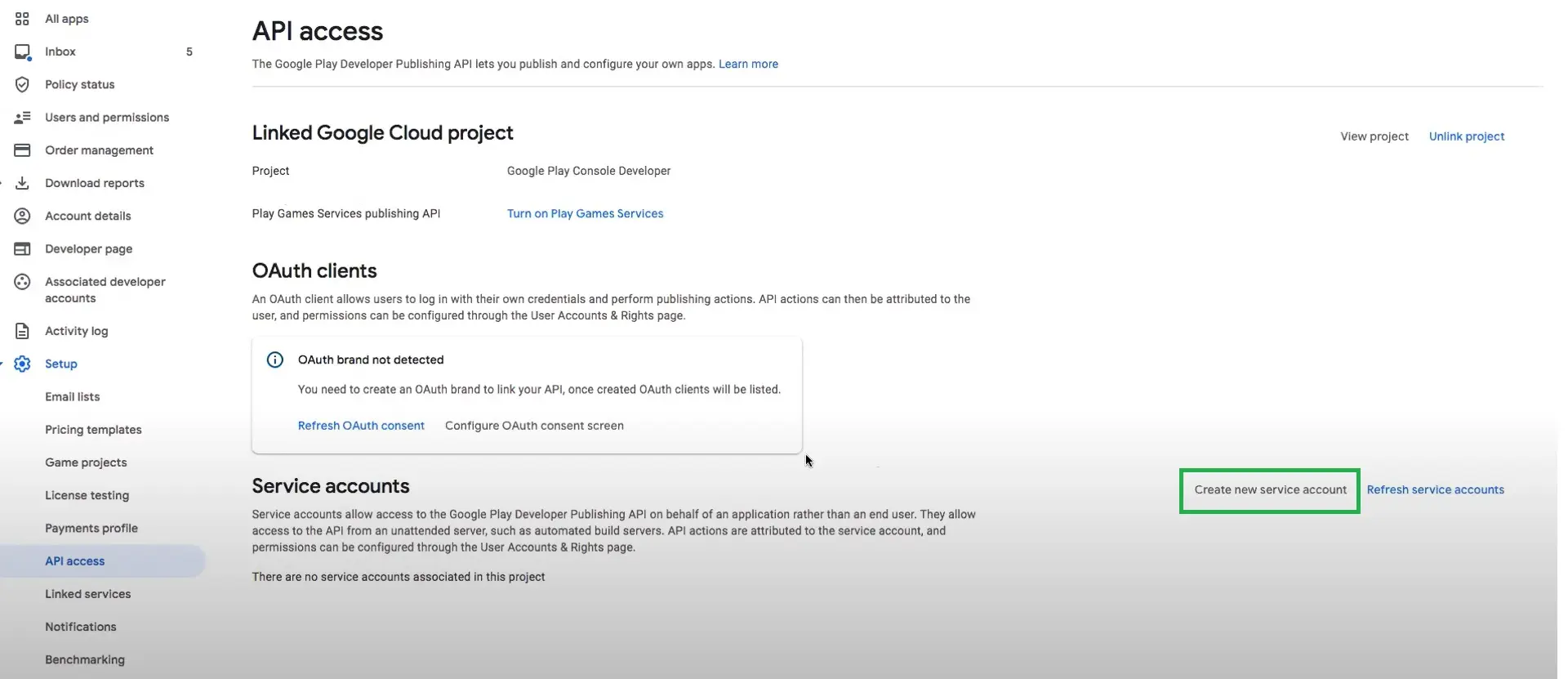Open Developer page

[89, 249]
